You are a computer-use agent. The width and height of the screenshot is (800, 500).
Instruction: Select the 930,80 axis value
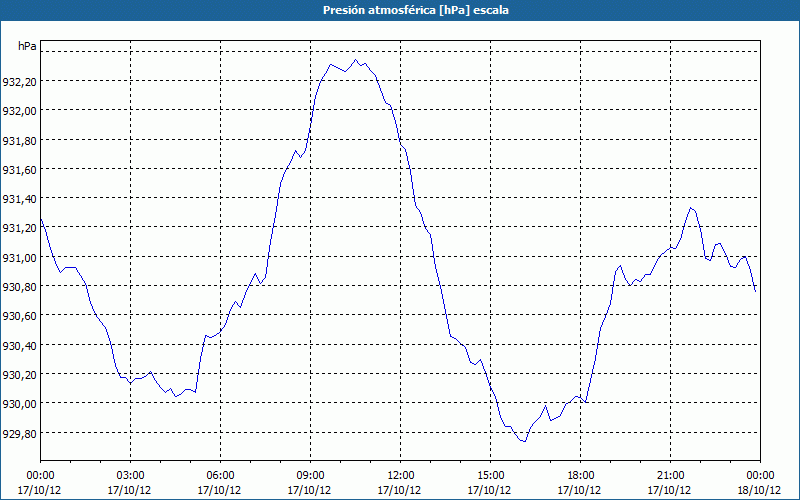click(x=19, y=286)
